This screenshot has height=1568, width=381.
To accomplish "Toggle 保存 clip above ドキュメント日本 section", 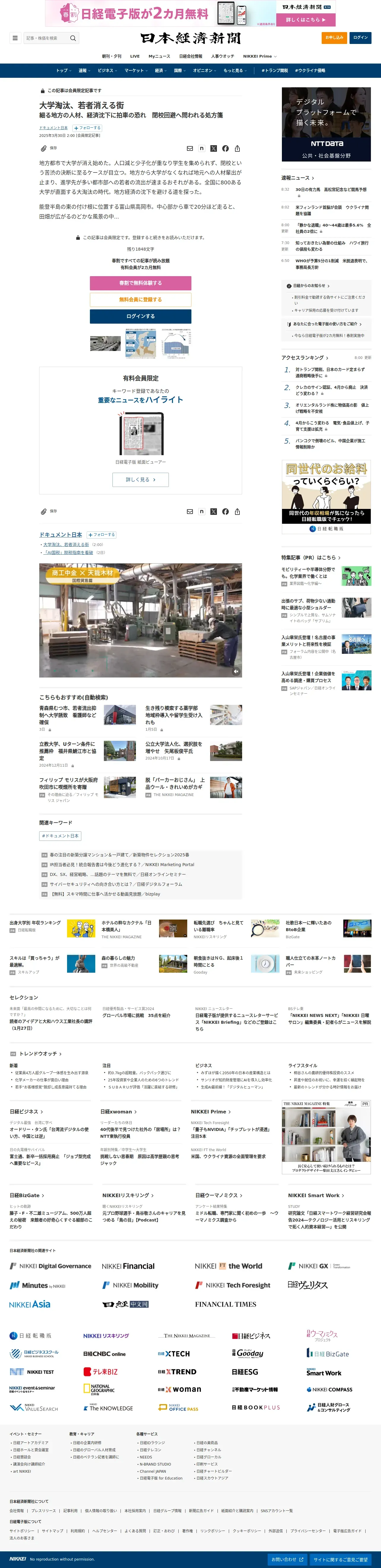I will (49, 511).
